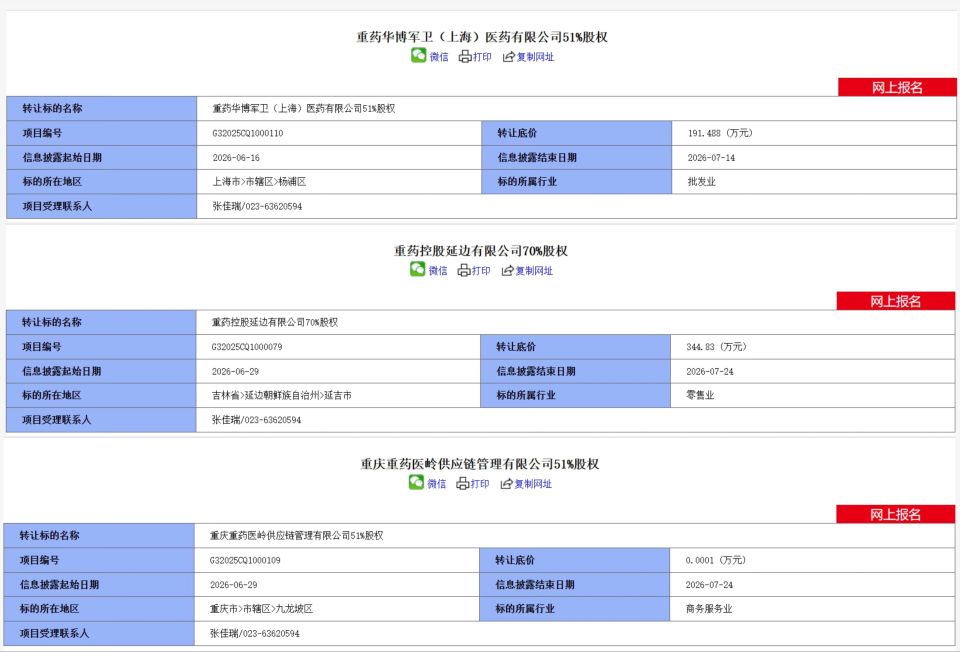This screenshot has width=960, height=652.
Task: Click 网上报名 button for 重庆重药医岭 listing
Action: pos(896,514)
